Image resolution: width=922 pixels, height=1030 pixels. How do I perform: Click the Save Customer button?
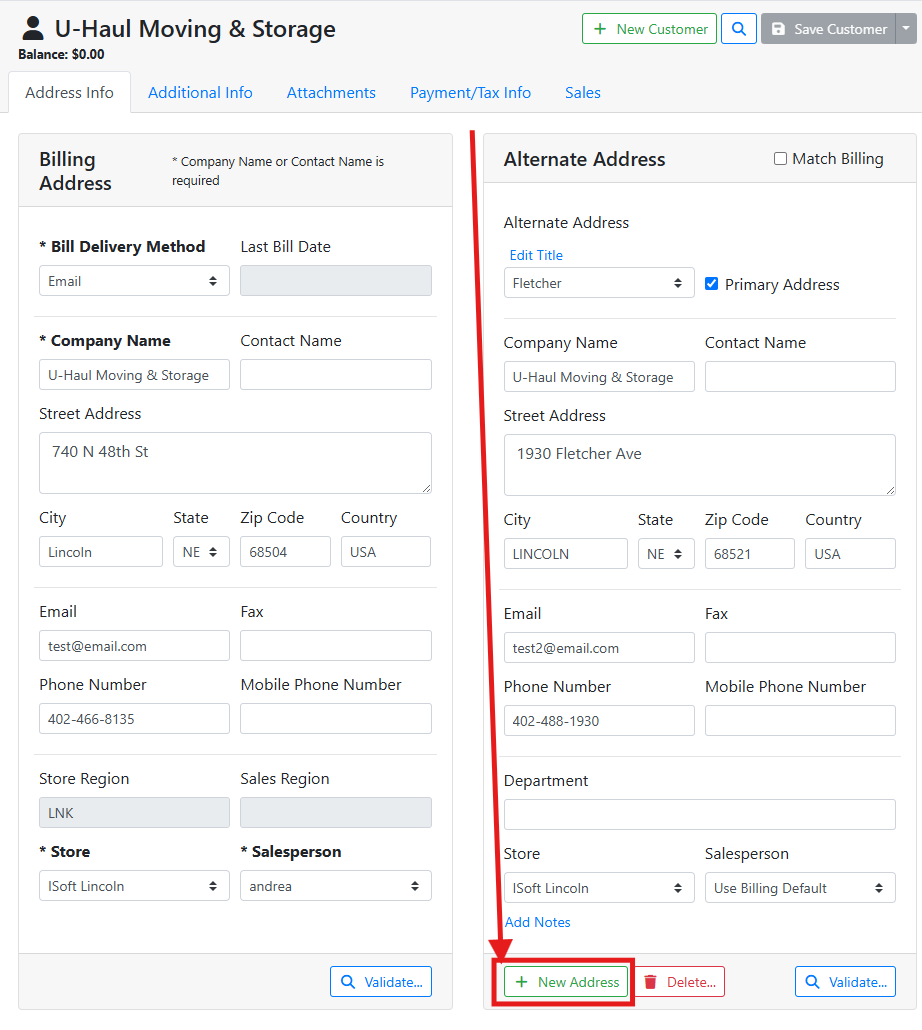tap(828, 29)
